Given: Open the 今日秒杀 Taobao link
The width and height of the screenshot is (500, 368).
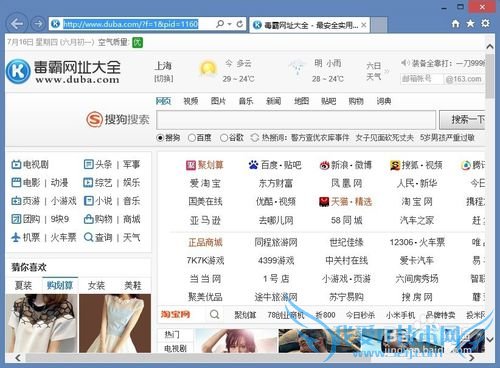Looking at the screenshot, I should 360,315.
